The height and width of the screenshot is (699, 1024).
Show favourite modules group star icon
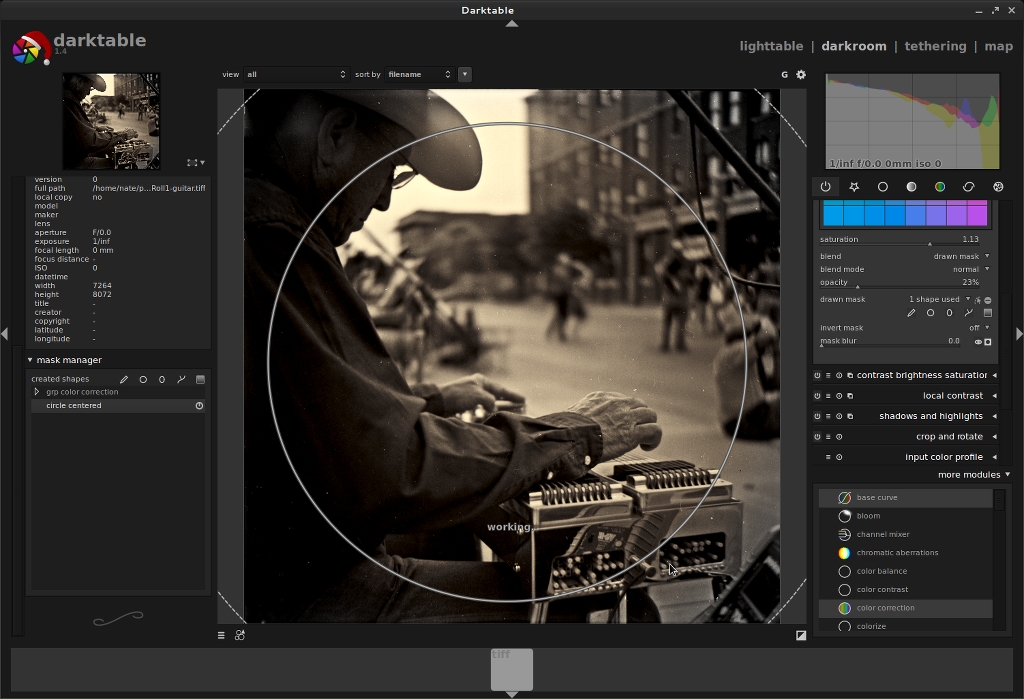click(854, 187)
